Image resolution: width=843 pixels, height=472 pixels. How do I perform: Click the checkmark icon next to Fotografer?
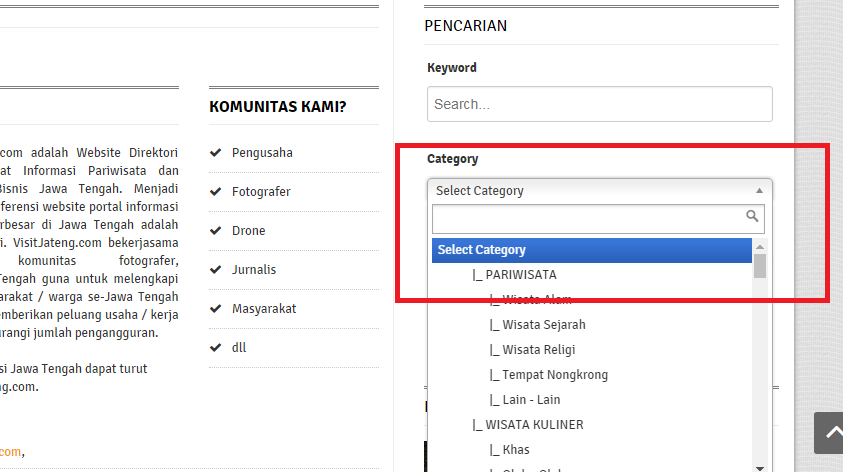215,192
